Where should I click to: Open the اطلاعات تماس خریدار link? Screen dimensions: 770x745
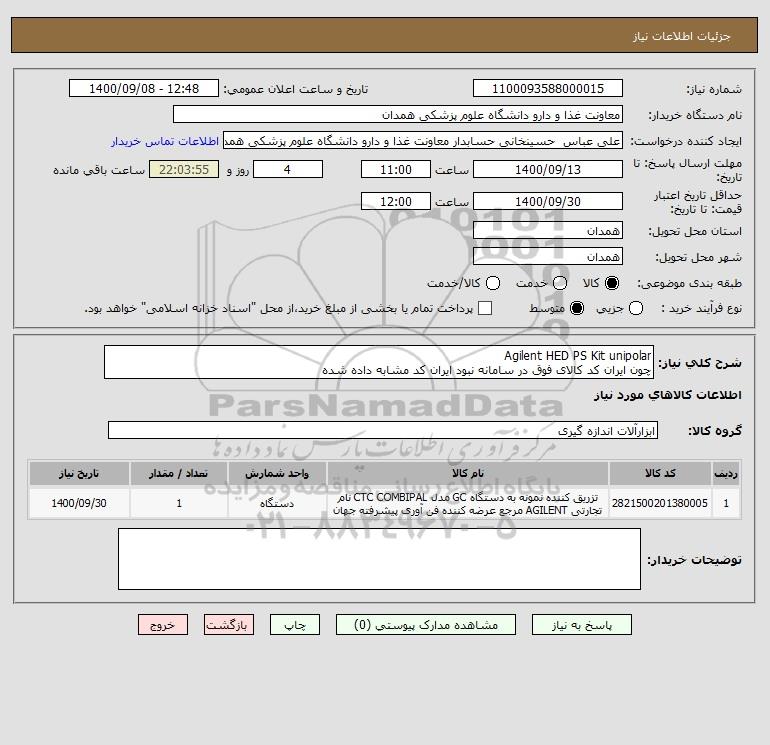(165, 141)
